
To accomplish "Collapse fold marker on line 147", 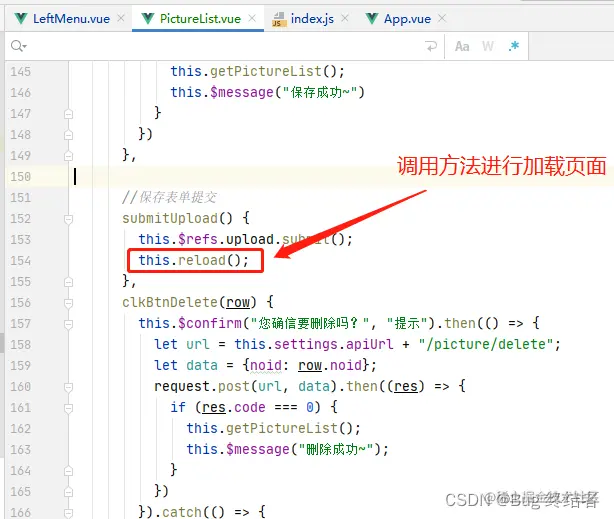I will point(69,114).
